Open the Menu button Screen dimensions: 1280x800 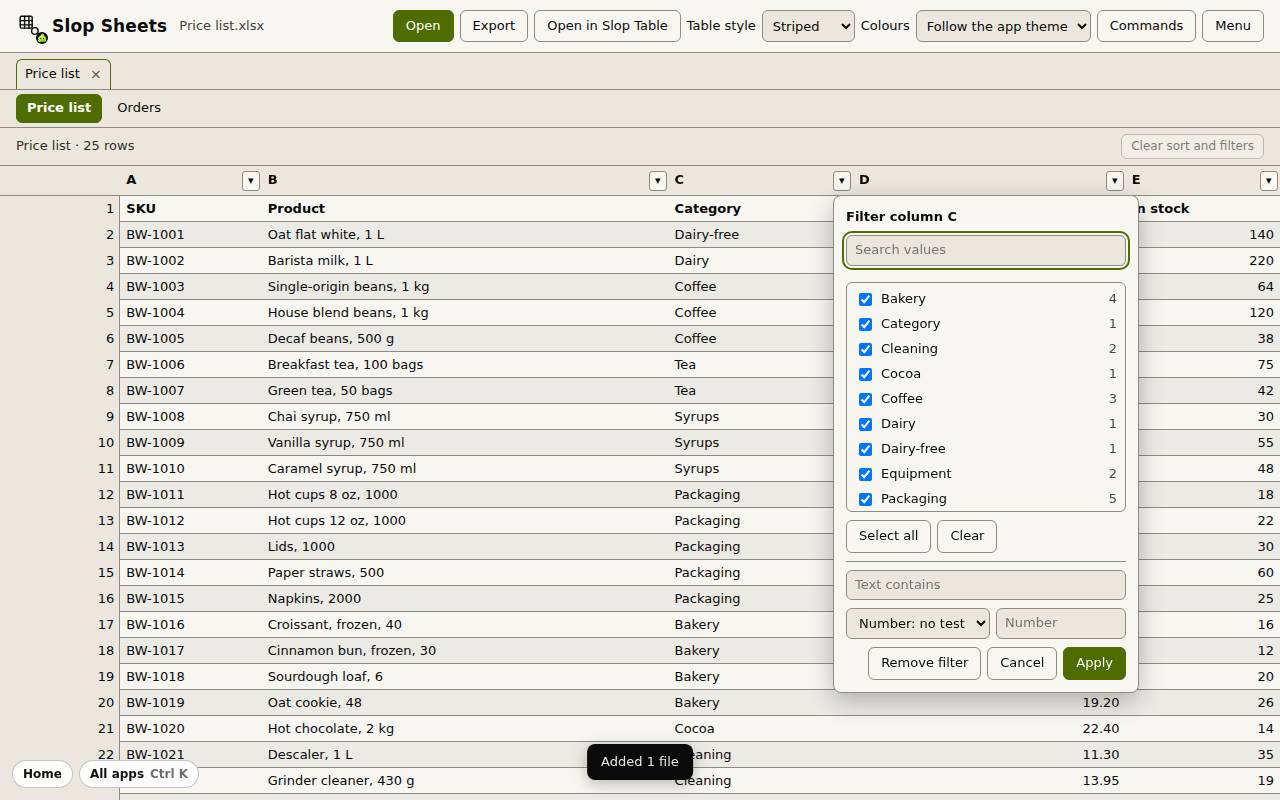click(1233, 26)
